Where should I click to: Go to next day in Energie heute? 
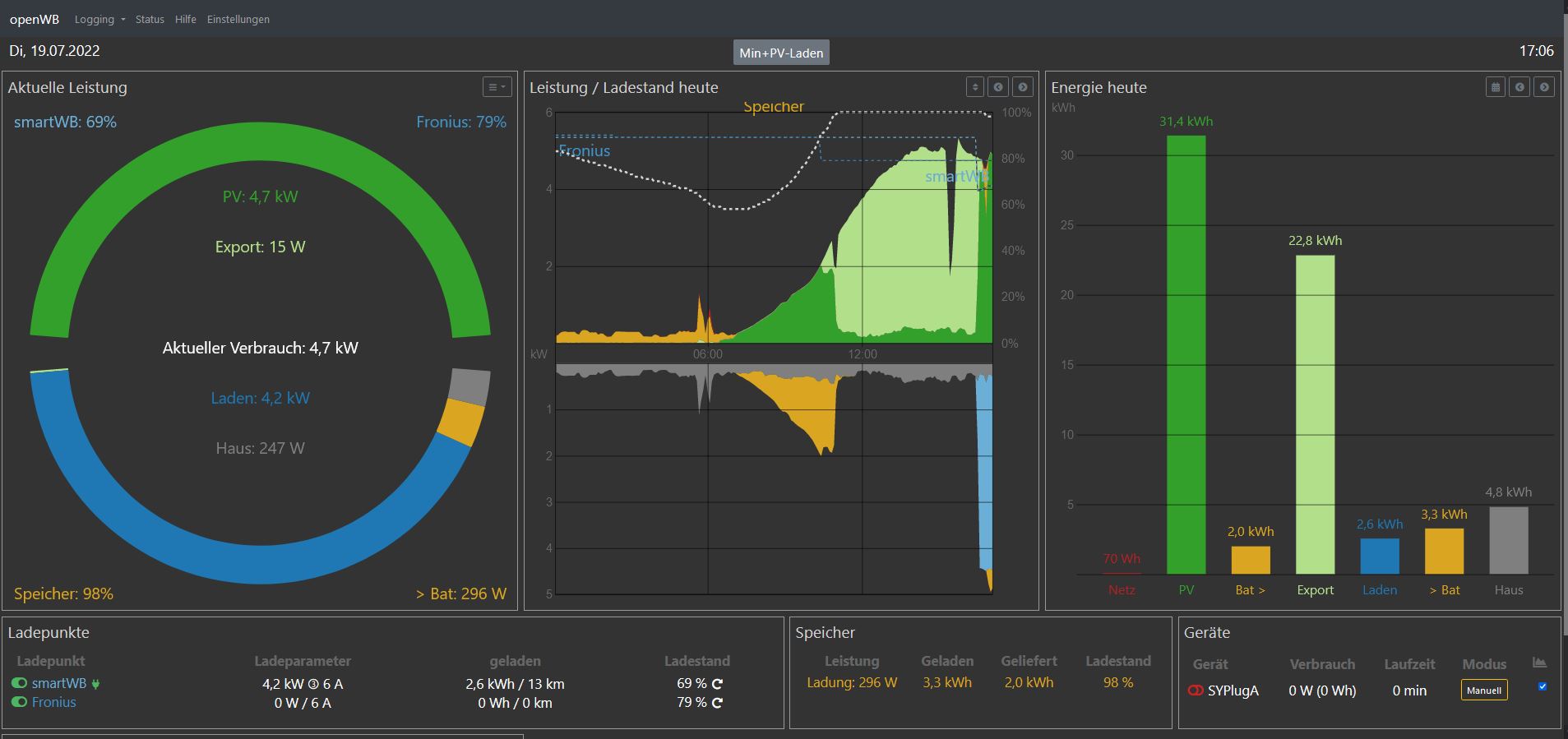pos(1544,87)
